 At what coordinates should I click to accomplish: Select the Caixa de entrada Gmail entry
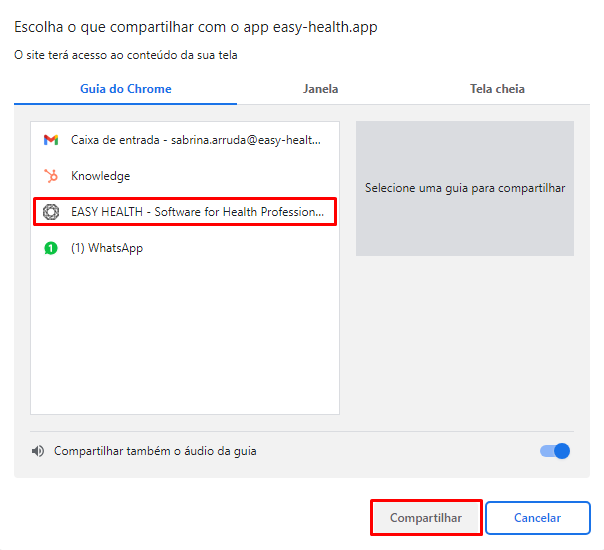pos(196,140)
